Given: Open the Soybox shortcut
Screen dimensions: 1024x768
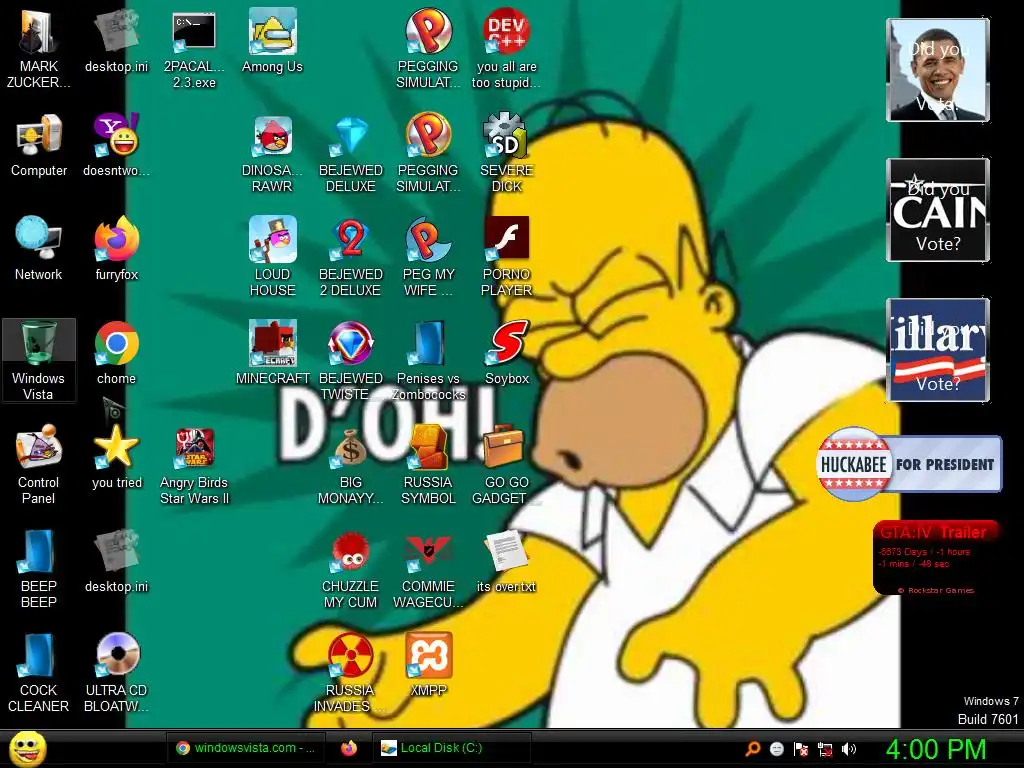Looking at the screenshot, I should [507, 353].
